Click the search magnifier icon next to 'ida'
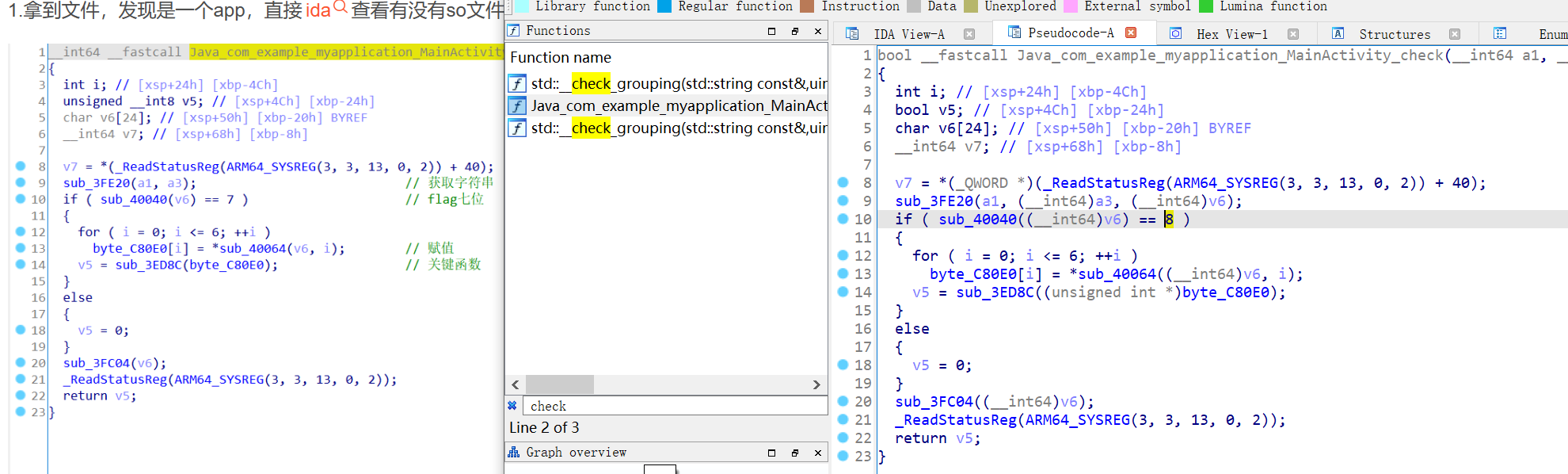1568x474 pixels. (x=340, y=8)
